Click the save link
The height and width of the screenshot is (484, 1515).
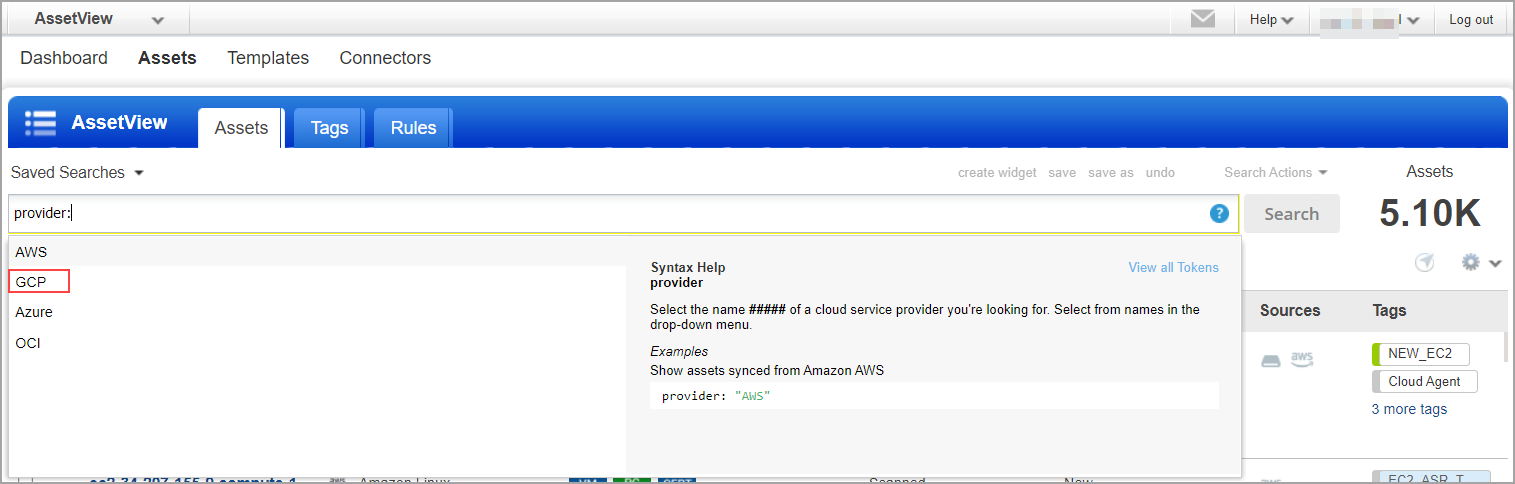click(1062, 173)
